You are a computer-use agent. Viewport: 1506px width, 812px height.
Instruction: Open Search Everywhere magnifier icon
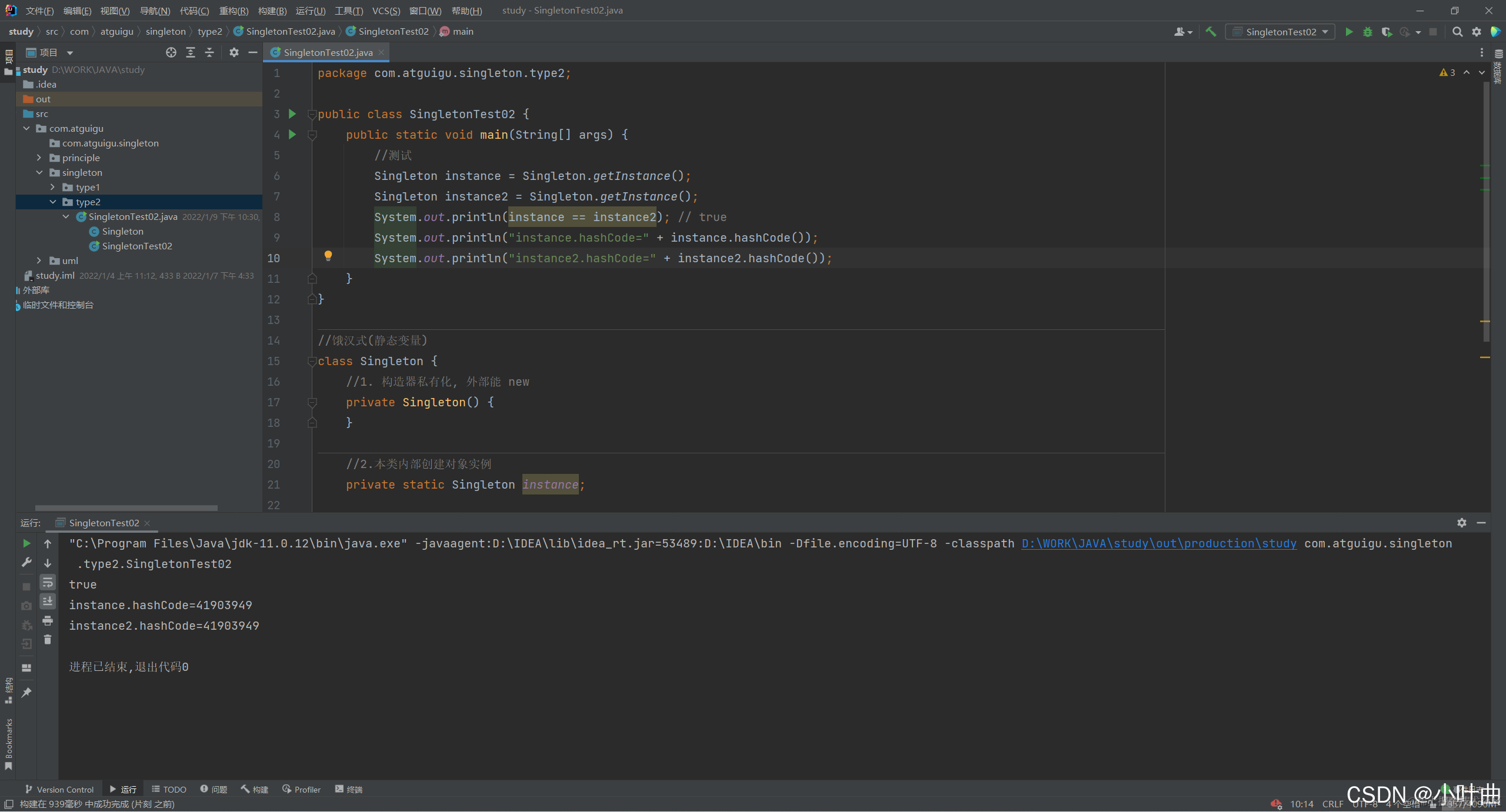click(1457, 32)
